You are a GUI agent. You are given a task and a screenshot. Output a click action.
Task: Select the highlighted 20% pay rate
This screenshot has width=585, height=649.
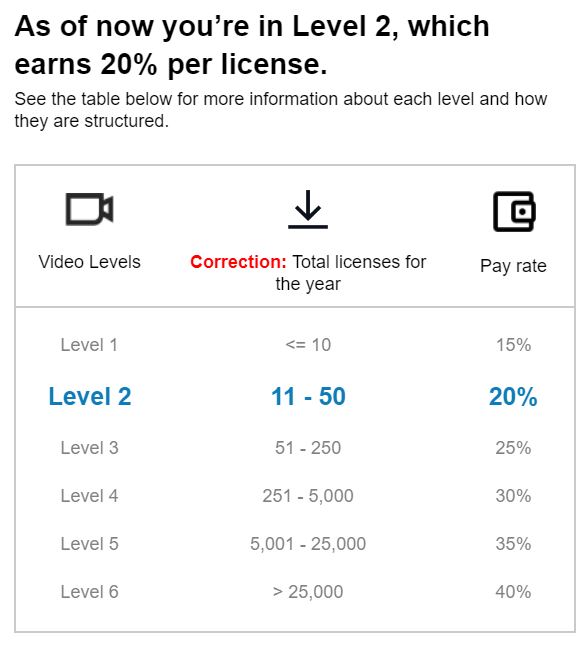[513, 397]
